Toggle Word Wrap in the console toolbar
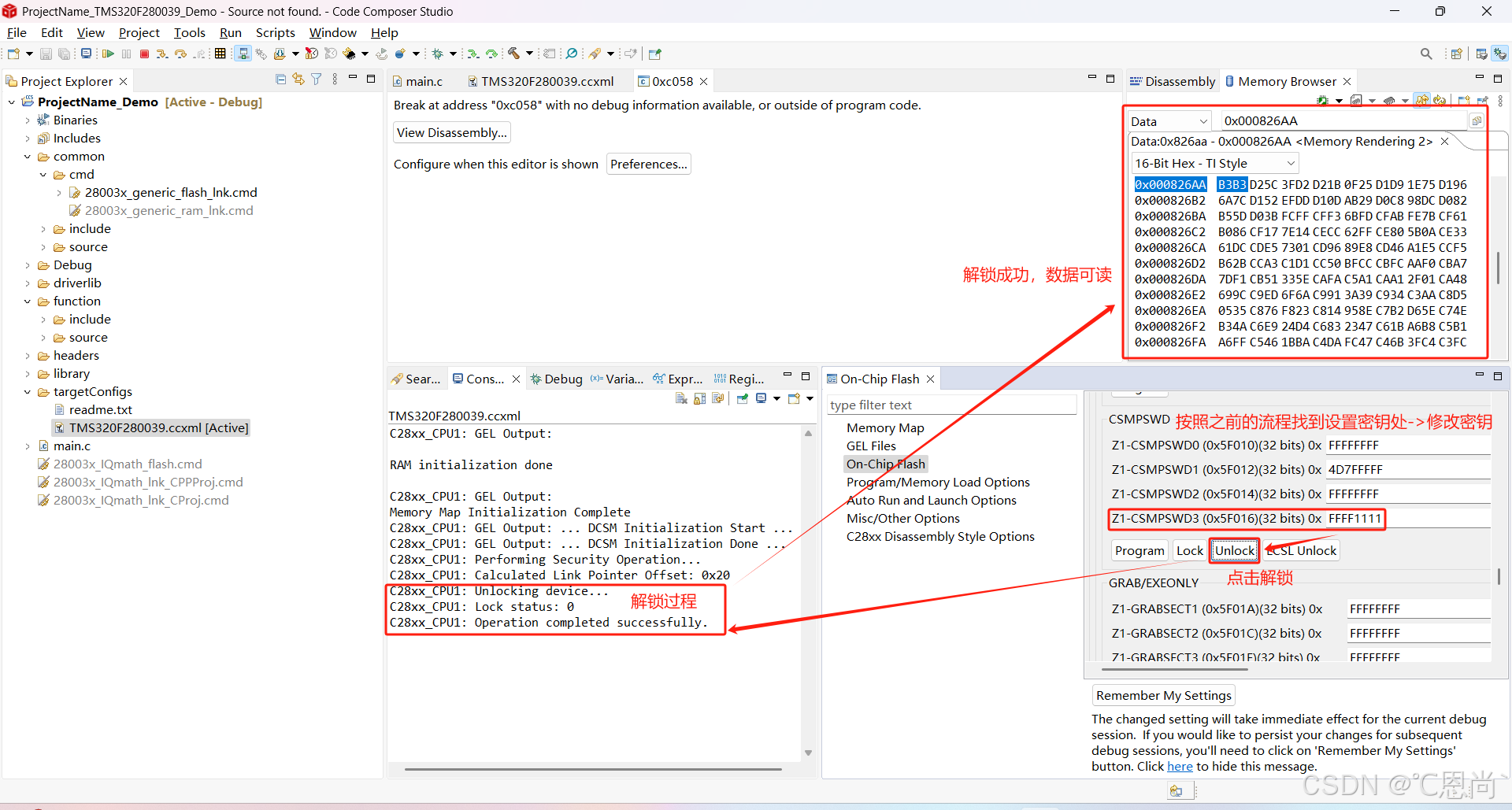The height and width of the screenshot is (810, 1512). pos(717,398)
